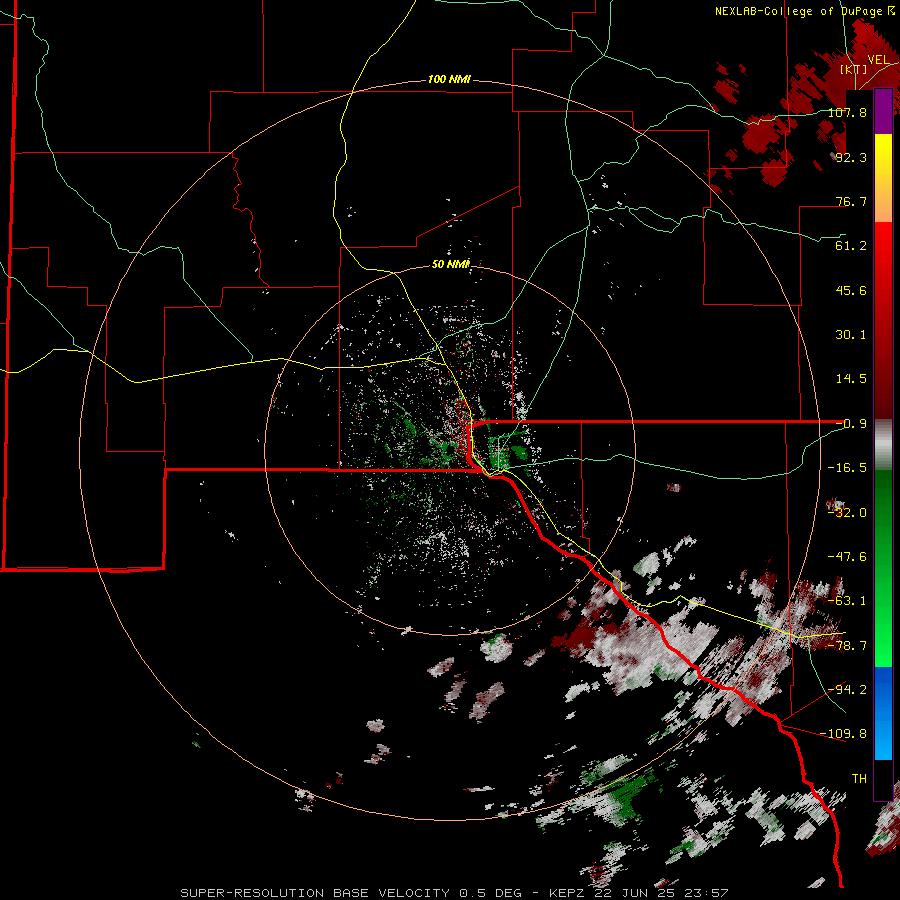Click the 14.5 velocity scale value

pyautogui.click(x=851, y=379)
